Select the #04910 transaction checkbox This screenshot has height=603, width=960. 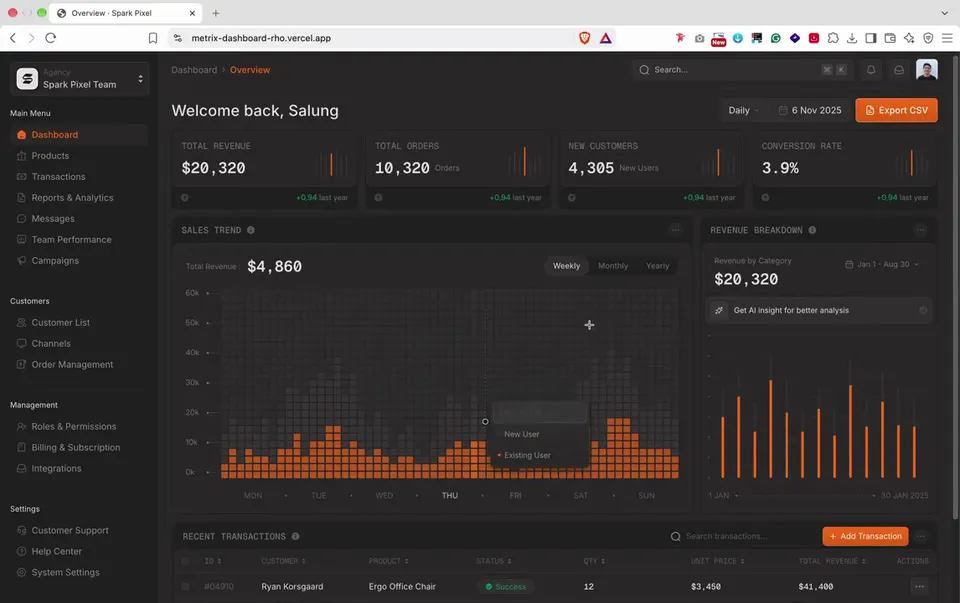[x=186, y=586]
